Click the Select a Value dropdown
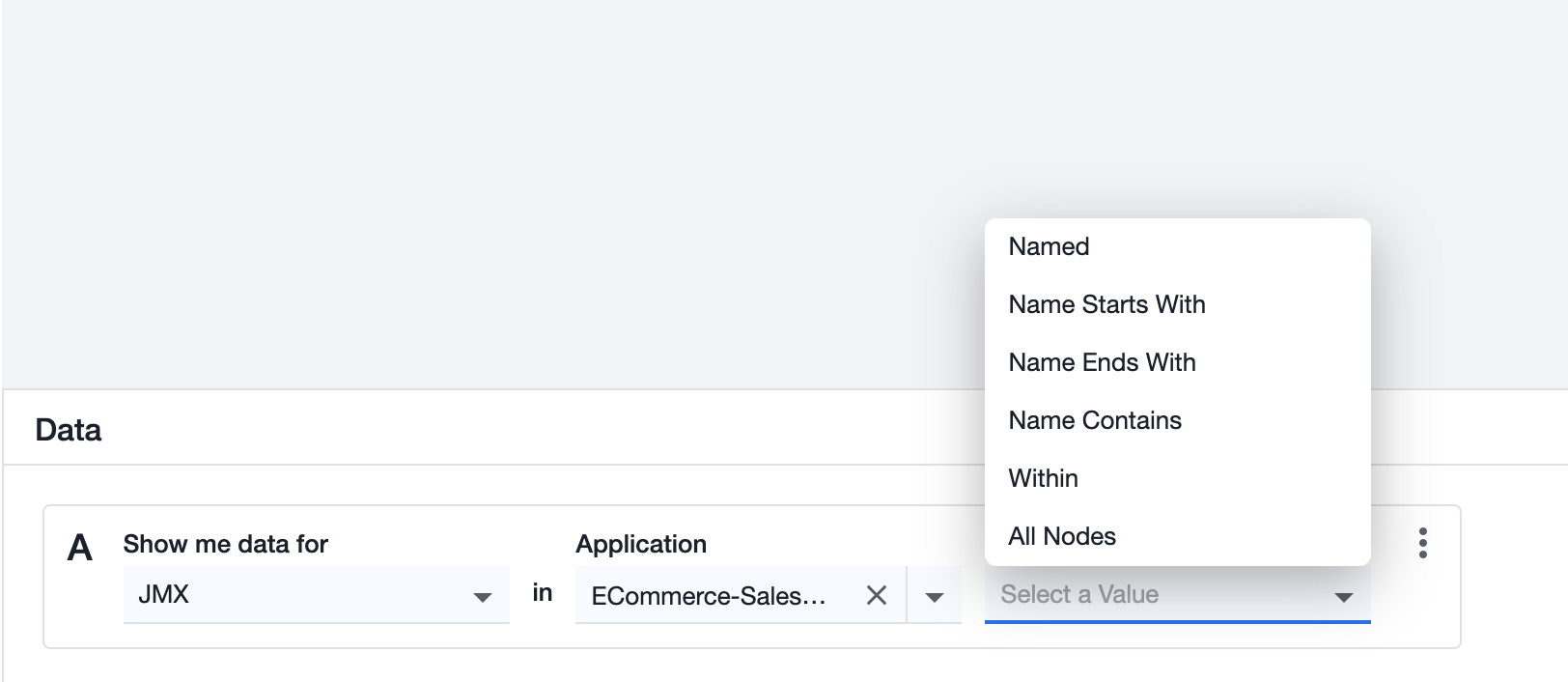This screenshot has height=682, width=1568. pyautogui.click(x=1177, y=595)
